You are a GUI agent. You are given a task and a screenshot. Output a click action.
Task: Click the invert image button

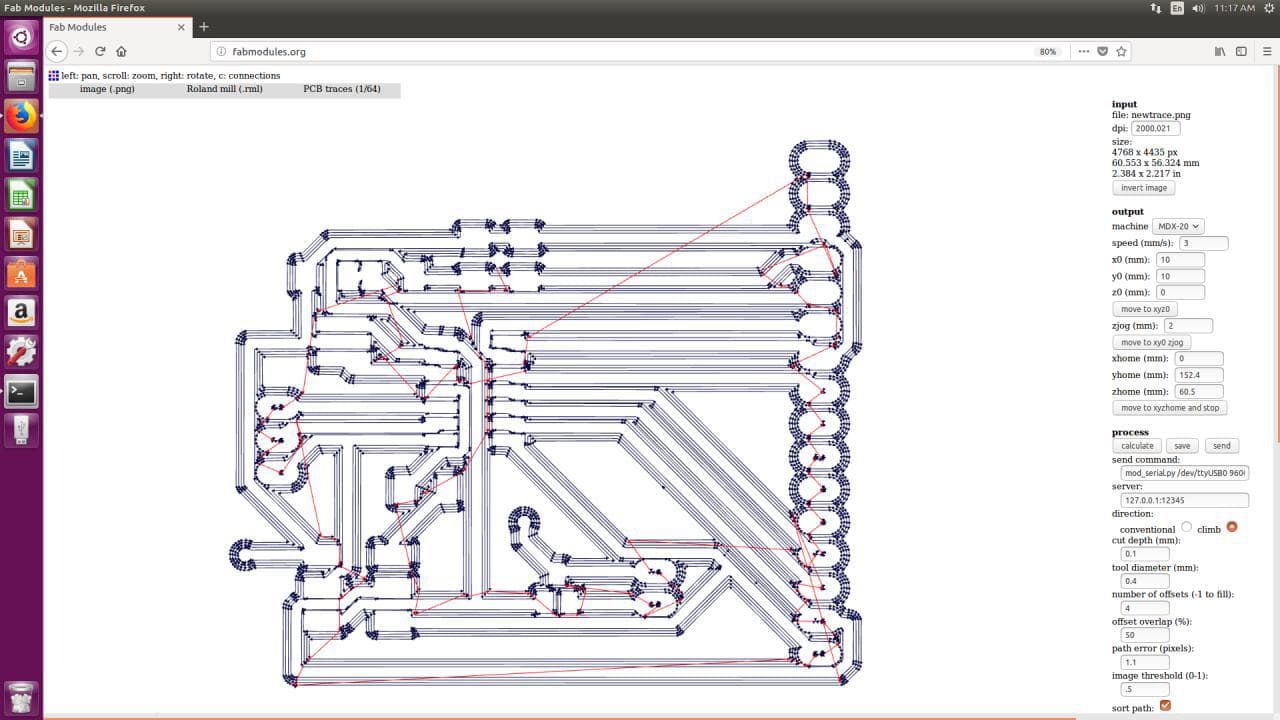1143,188
